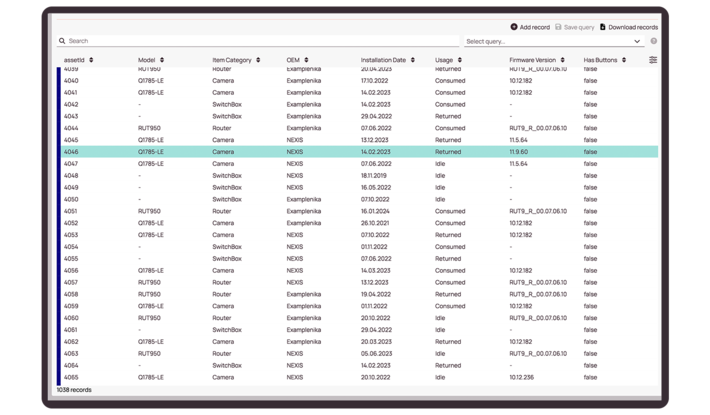
Task: Click the Add record plus icon
Action: tap(514, 27)
